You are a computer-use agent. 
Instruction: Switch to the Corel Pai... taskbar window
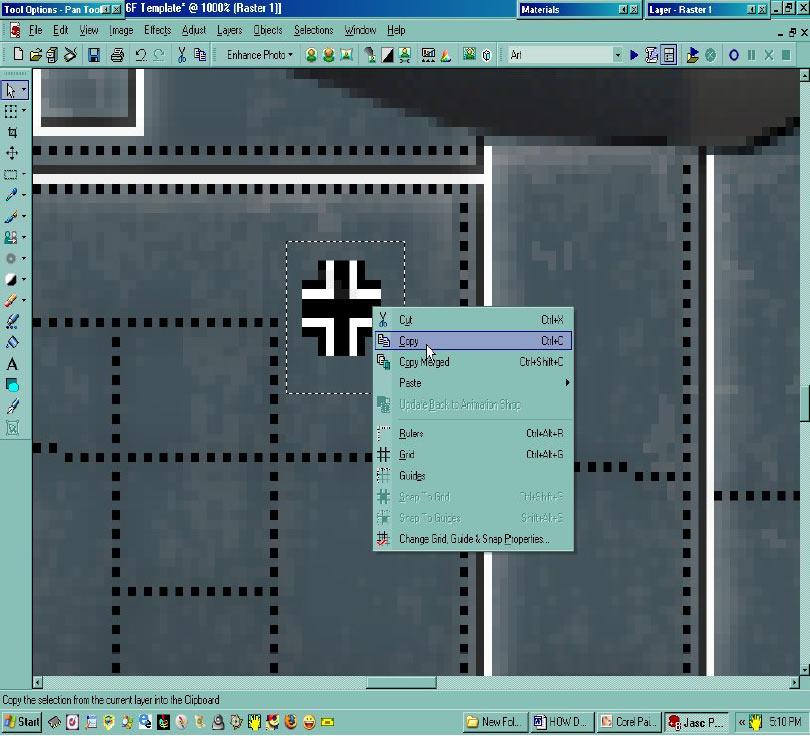(x=629, y=722)
